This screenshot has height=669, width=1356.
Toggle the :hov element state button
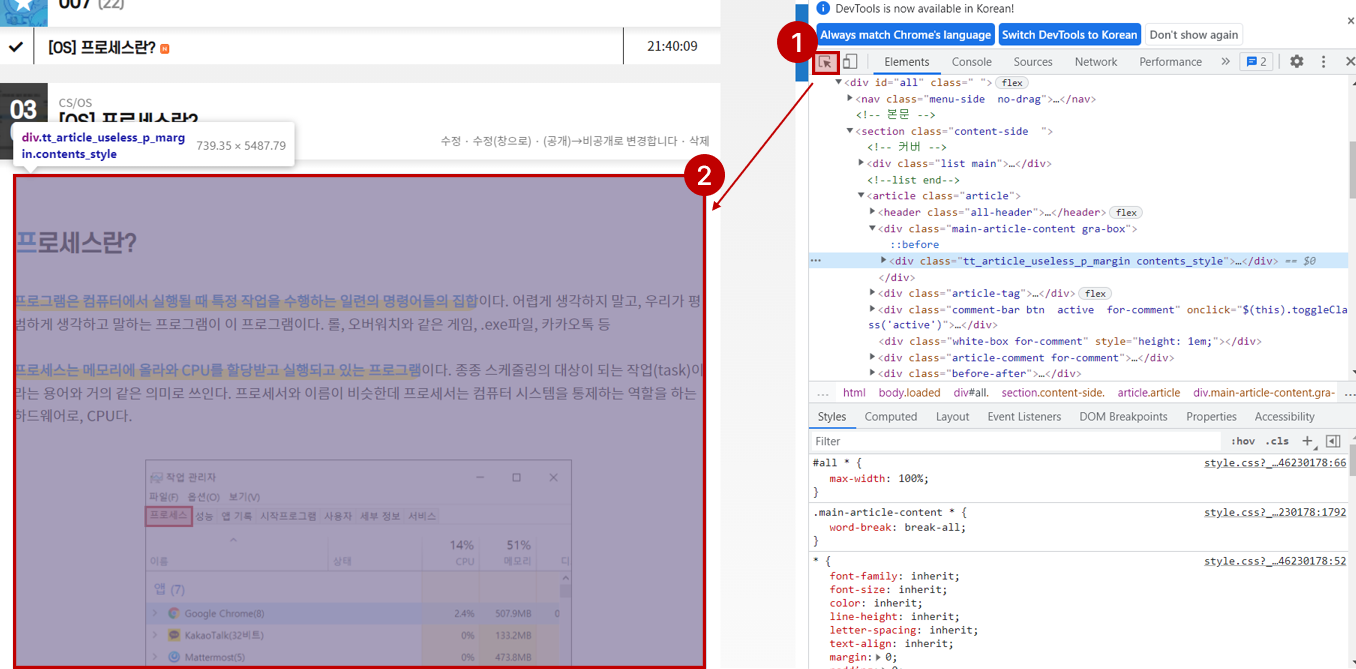pos(1243,441)
